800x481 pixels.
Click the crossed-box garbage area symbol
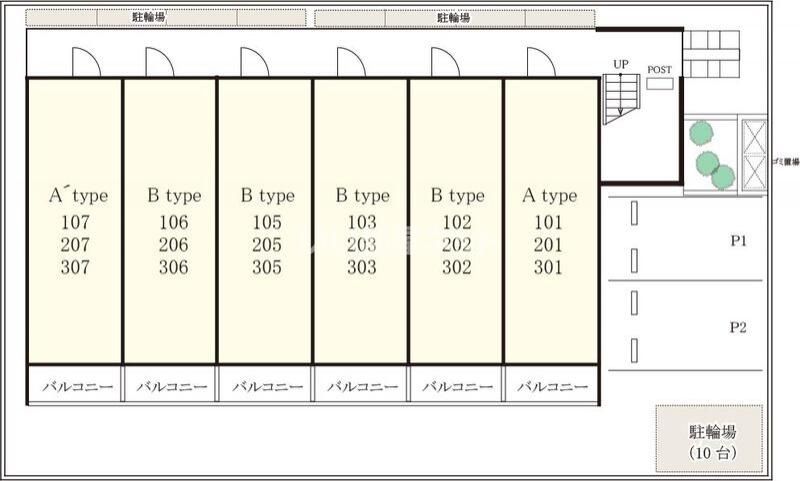pos(754,155)
